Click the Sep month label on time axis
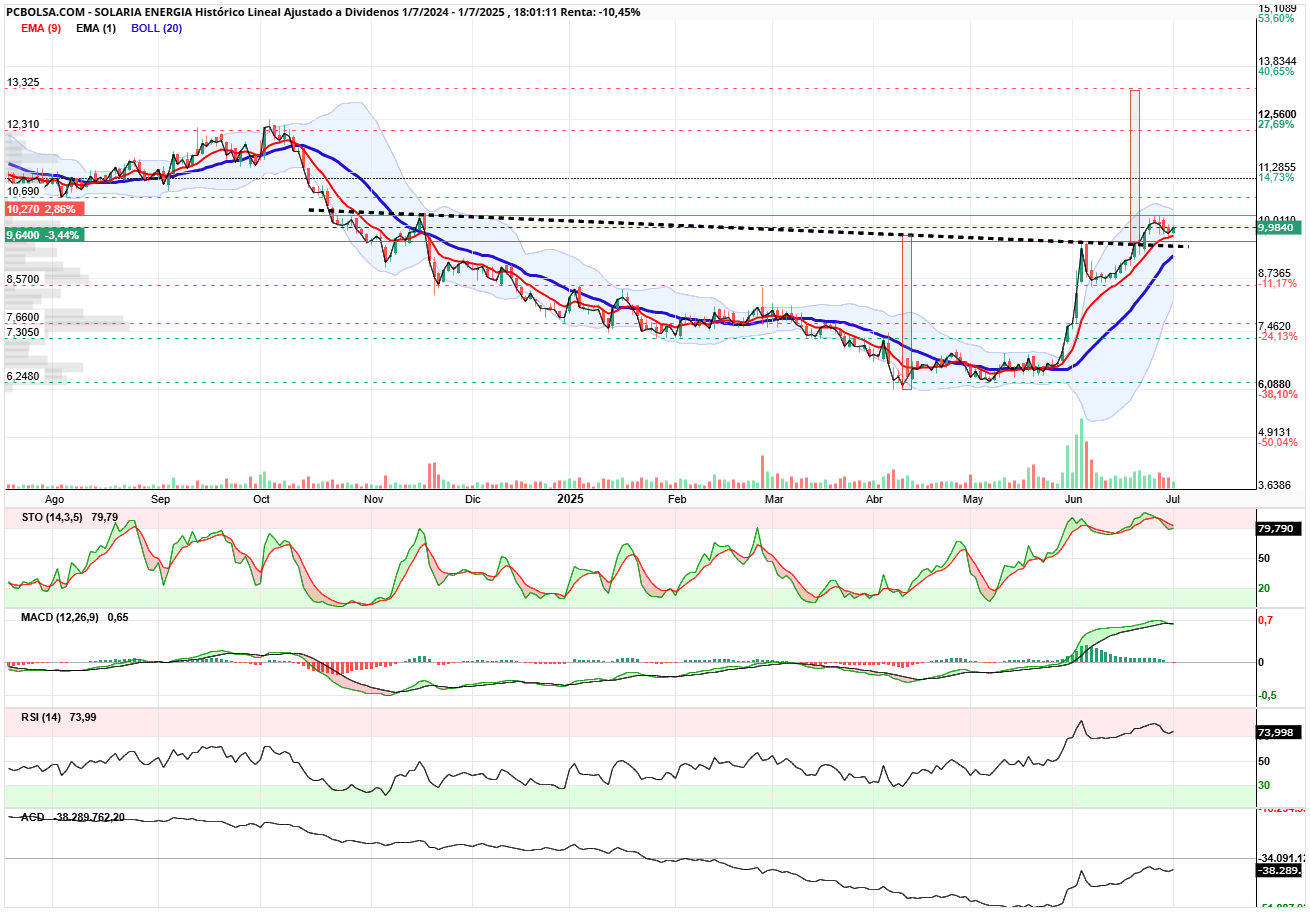Image resolution: width=1310 pixels, height=912 pixels. click(160, 498)
